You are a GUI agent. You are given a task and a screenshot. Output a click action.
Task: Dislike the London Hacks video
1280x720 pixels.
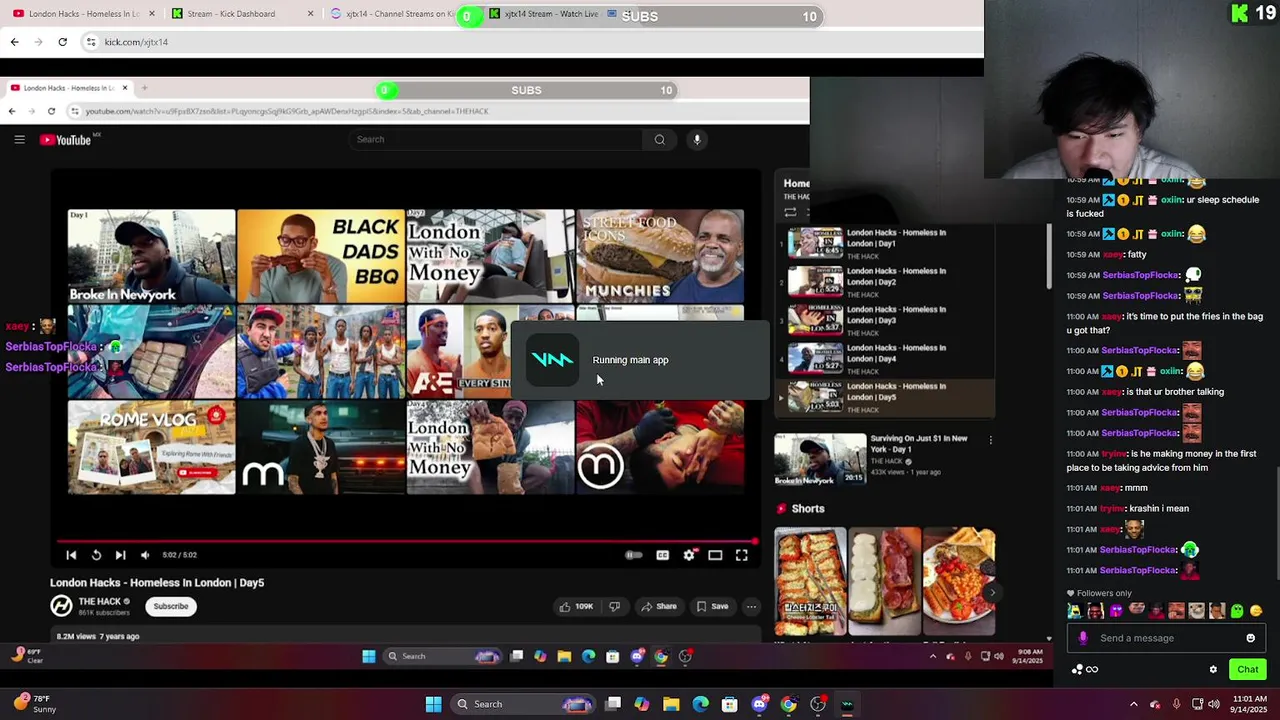[x=614, y=606]
